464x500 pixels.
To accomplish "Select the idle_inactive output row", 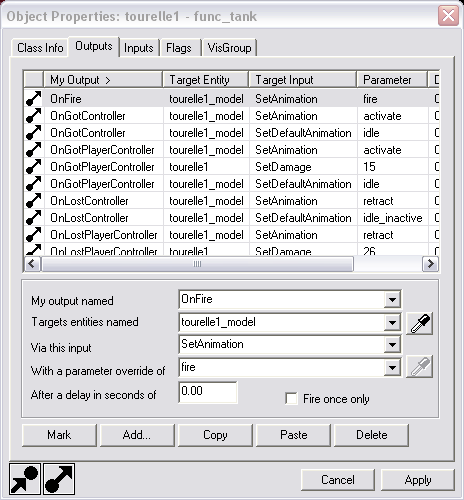I will point(231,218).
